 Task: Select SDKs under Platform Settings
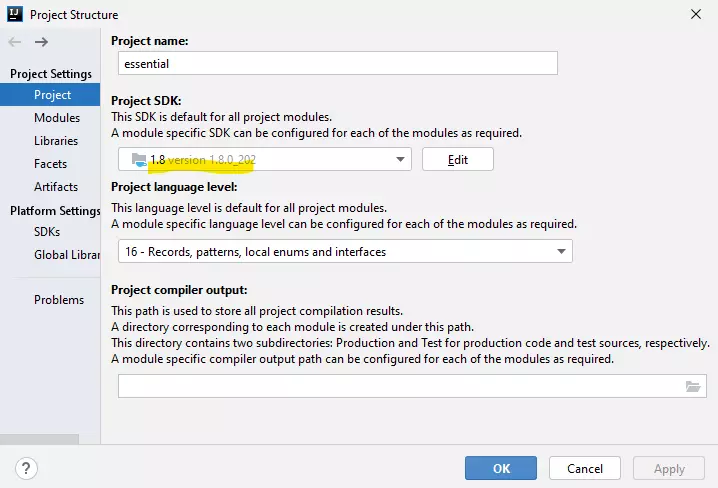pyautogui.click(x=47, y=231)
